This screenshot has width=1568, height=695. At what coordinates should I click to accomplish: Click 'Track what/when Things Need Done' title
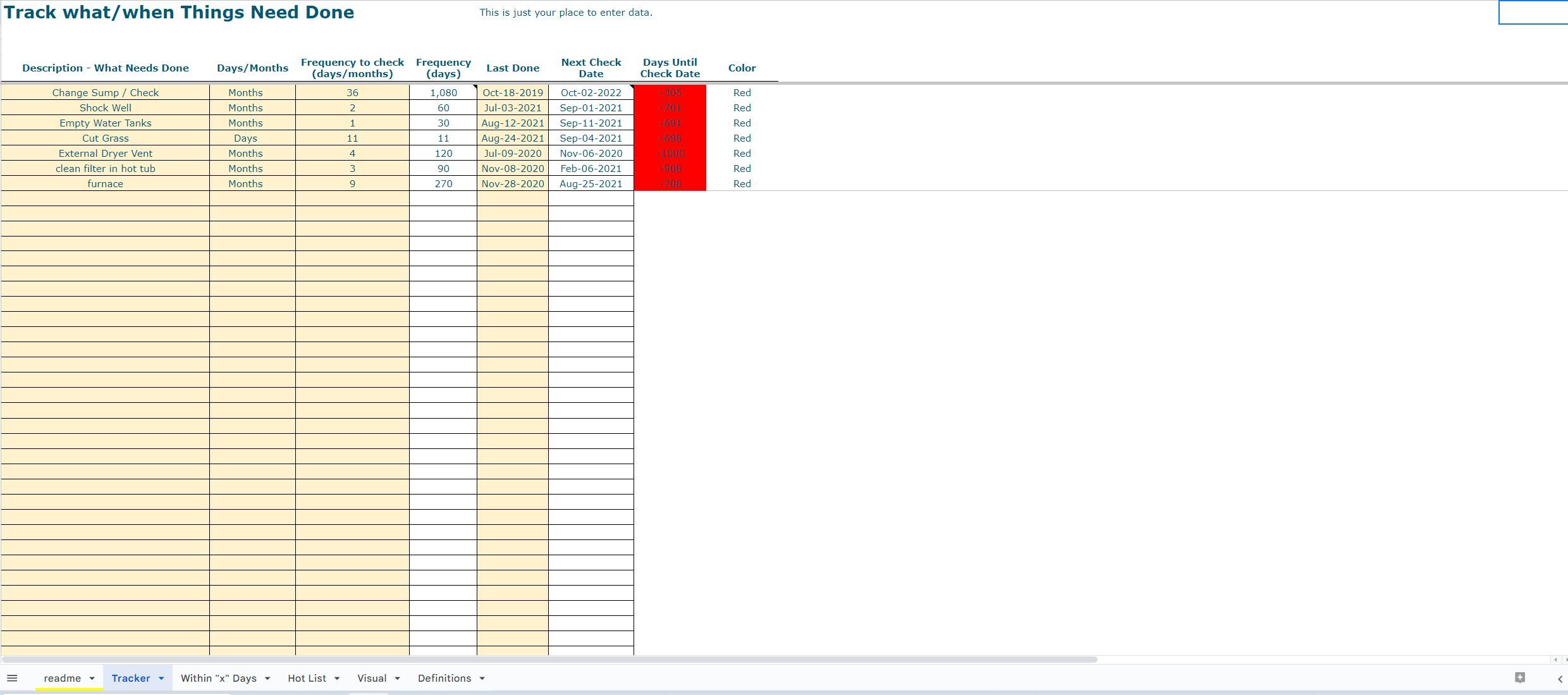coord(179,12)
